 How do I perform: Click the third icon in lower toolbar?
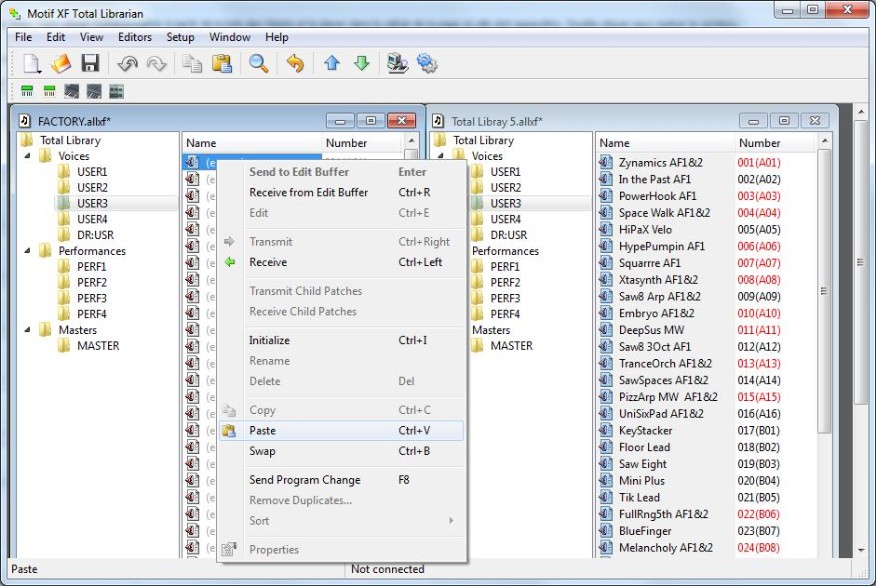pyautogui.click(x=72, y=91)
